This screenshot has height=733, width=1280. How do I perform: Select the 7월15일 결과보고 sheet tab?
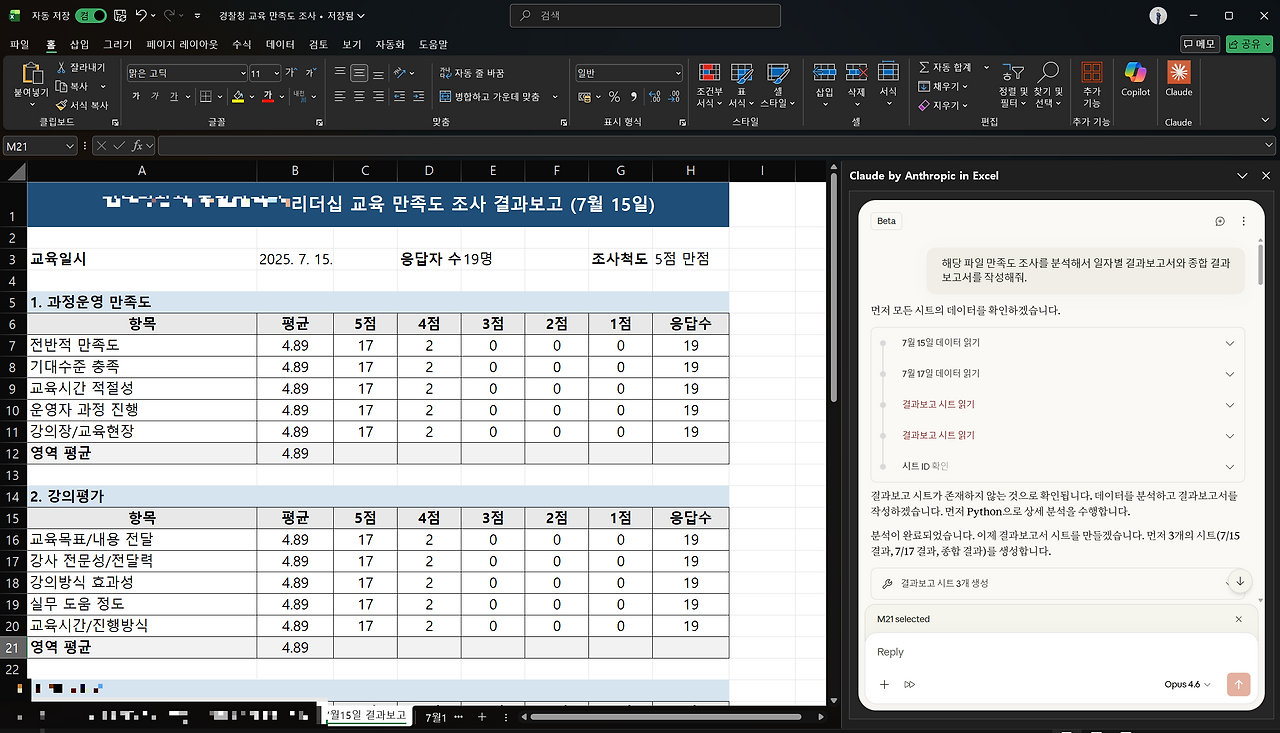coord(367,716)
